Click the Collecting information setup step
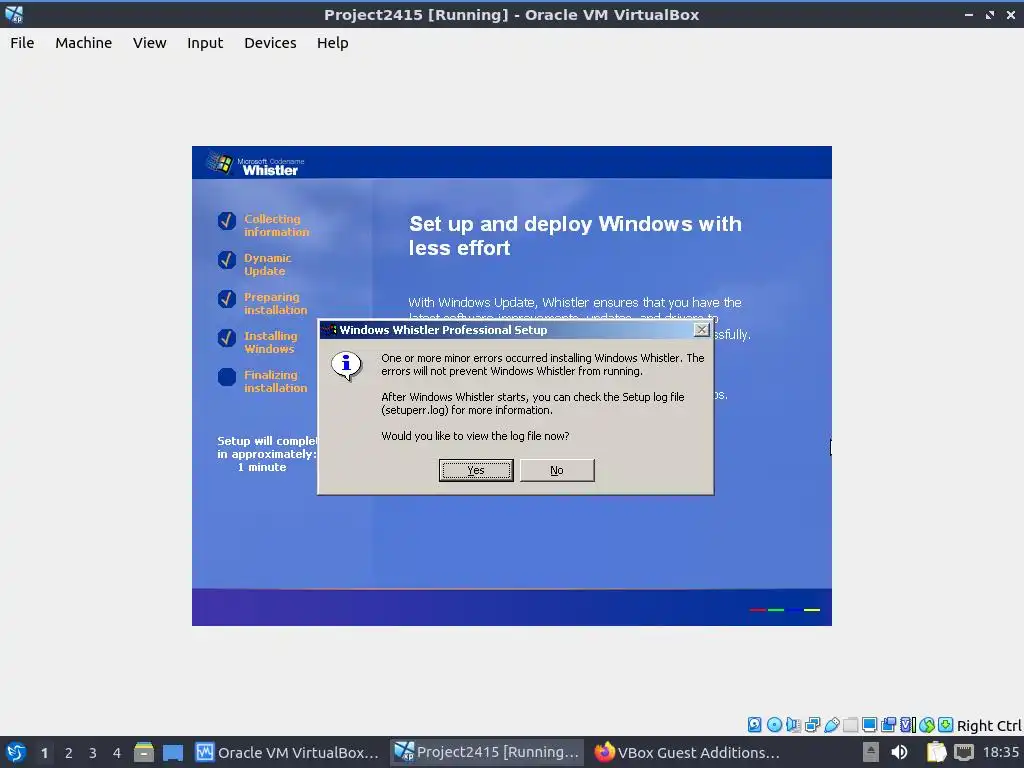Image resolution: width=1024 pixels, height=768 pixels. coord(264,225)
